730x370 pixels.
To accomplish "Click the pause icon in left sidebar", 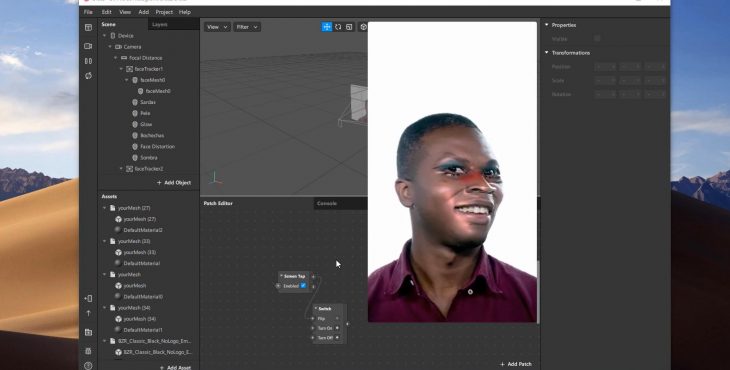I will tap(88, 61).
